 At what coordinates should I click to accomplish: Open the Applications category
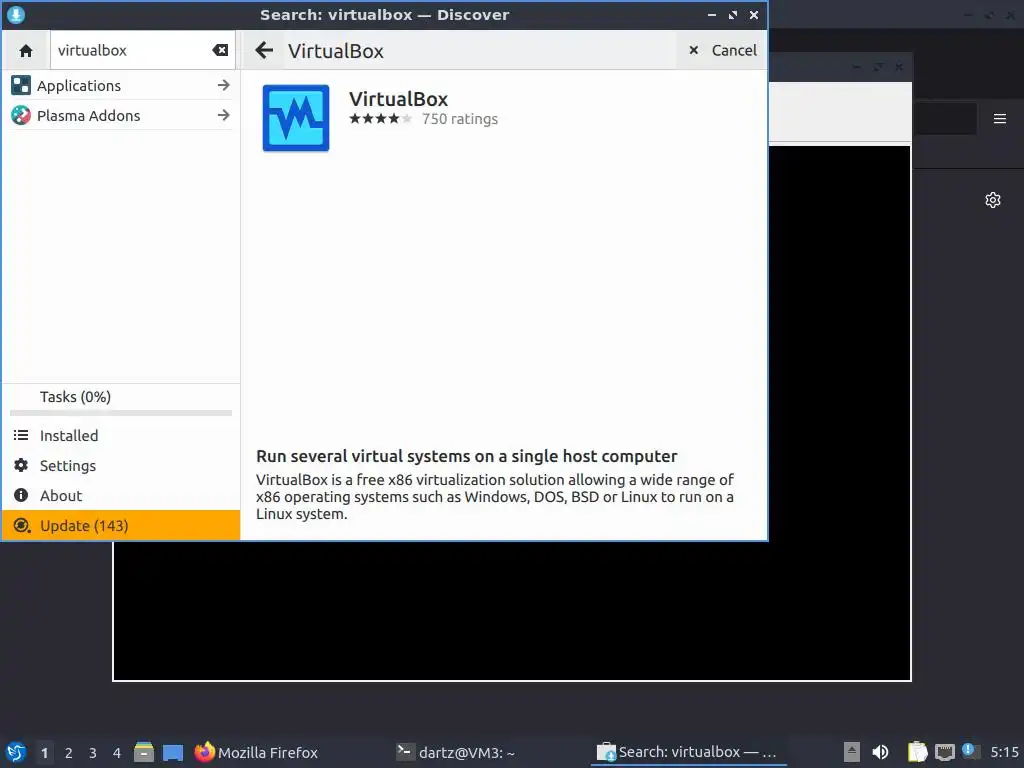pos(121,86)
